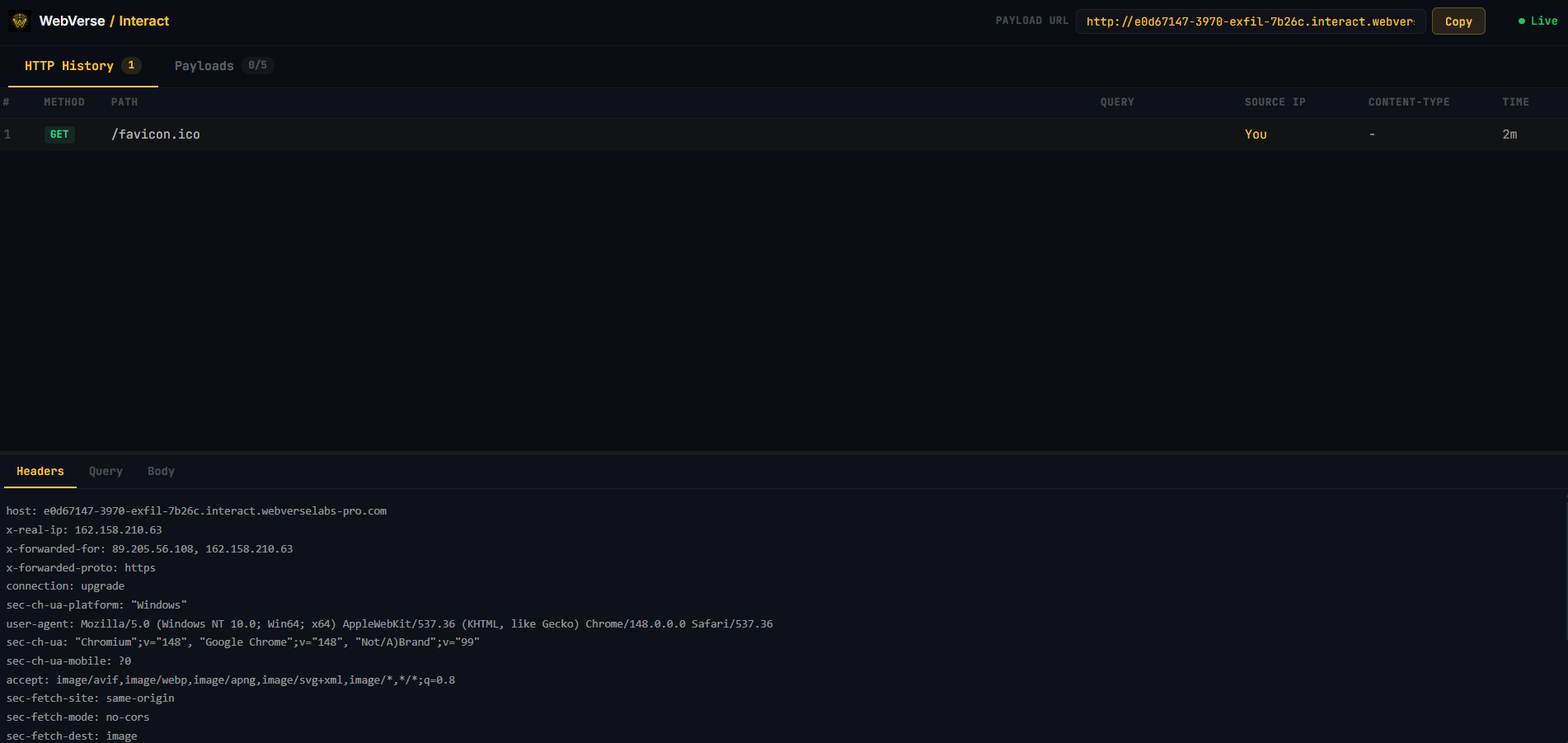Click the PAYLOAD URL label
Screen dimensions: 1568x743
point(1031,21)
